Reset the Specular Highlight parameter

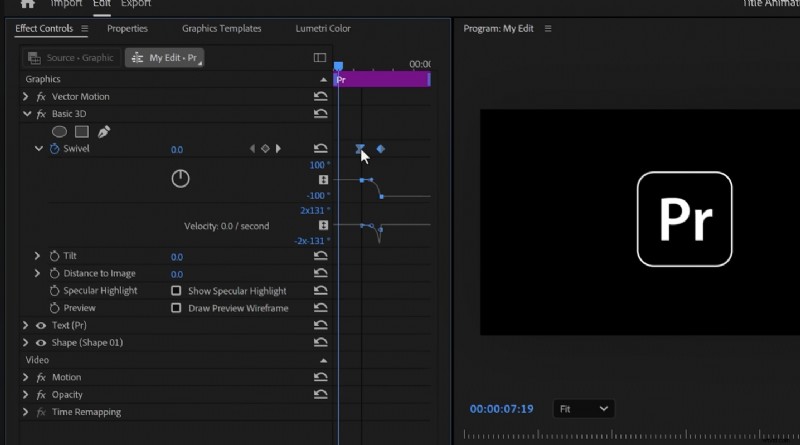(x=320, y=290)
